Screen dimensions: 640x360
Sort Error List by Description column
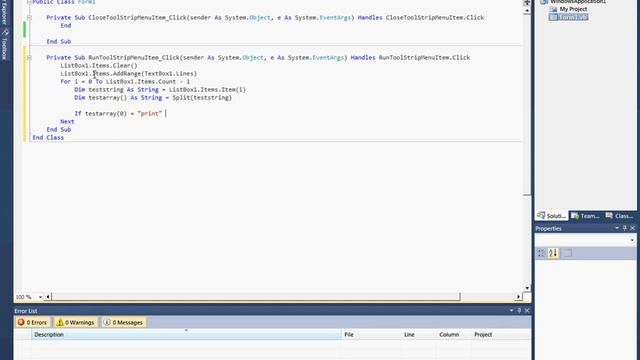tap(187, 334)
